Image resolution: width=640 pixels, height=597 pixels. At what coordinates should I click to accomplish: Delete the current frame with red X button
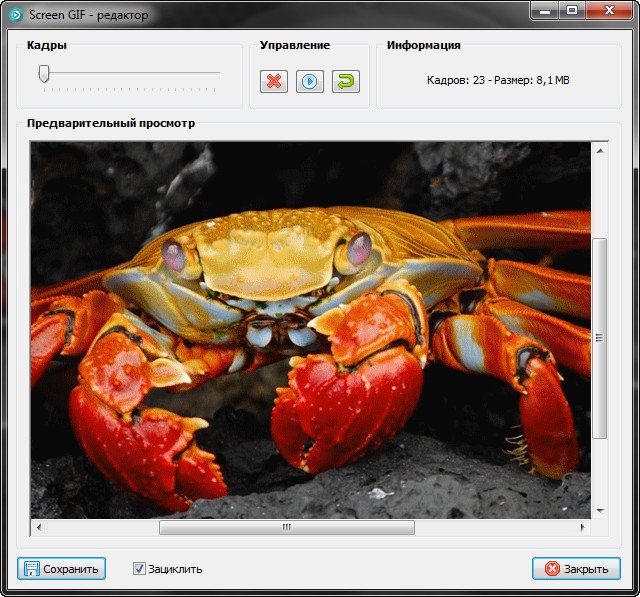tap(274, 81)
